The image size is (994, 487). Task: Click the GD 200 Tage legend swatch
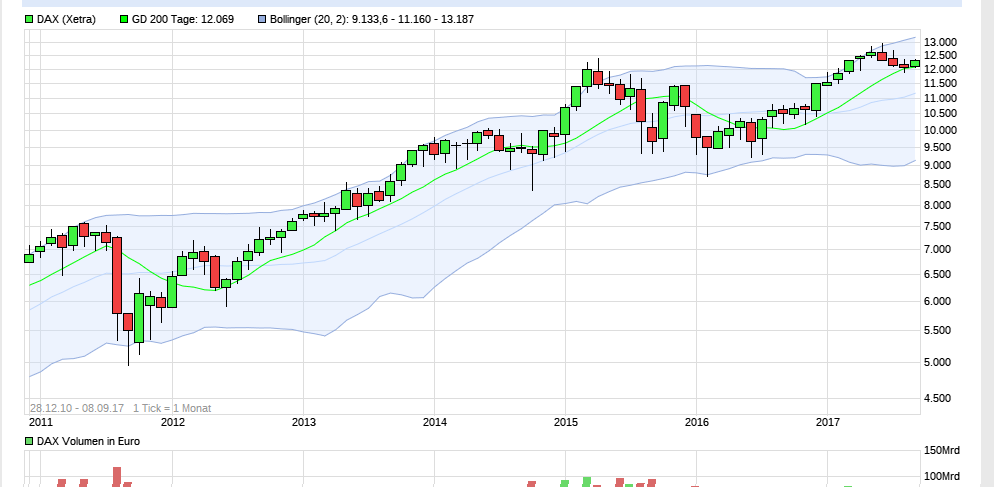click(124, 19)
